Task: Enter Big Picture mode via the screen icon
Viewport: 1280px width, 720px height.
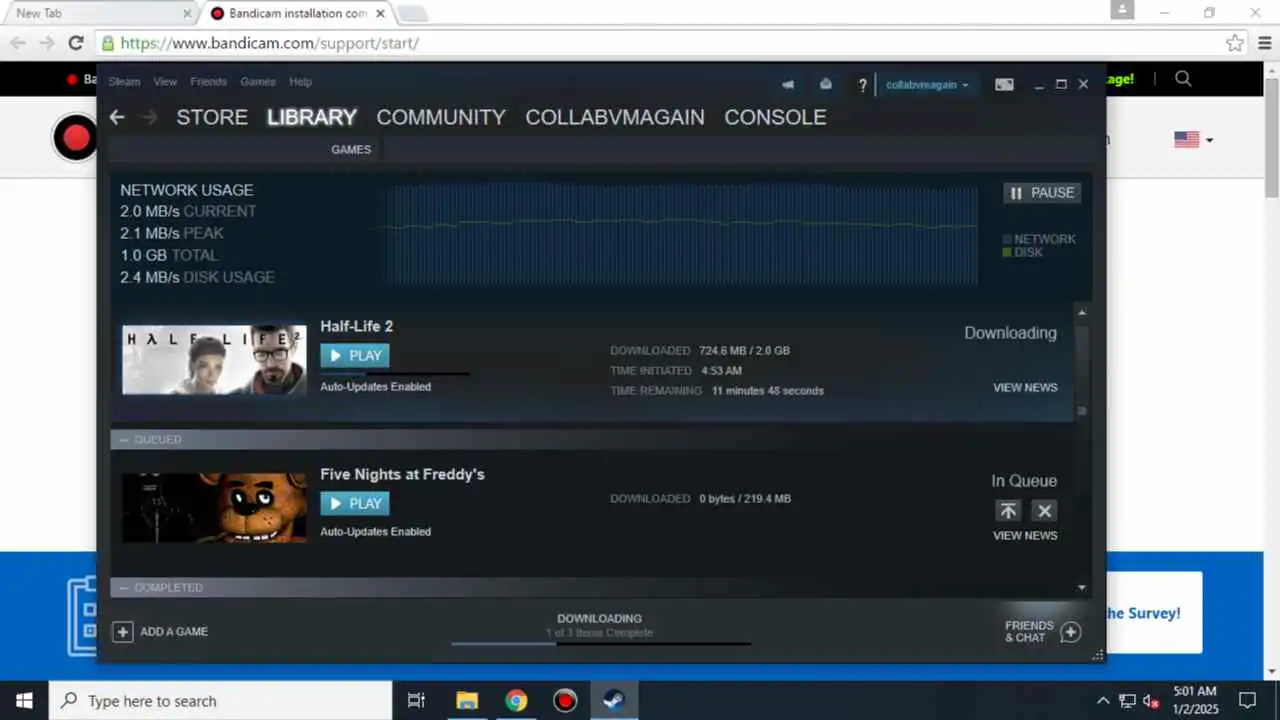Action: [x=1004, y=85]
